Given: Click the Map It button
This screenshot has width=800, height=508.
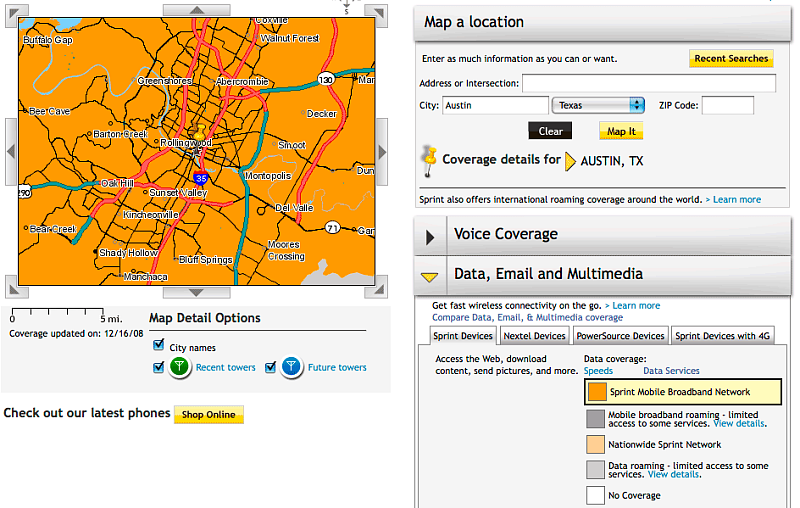Looking at the screenshot, I should [x=621, y=131].
